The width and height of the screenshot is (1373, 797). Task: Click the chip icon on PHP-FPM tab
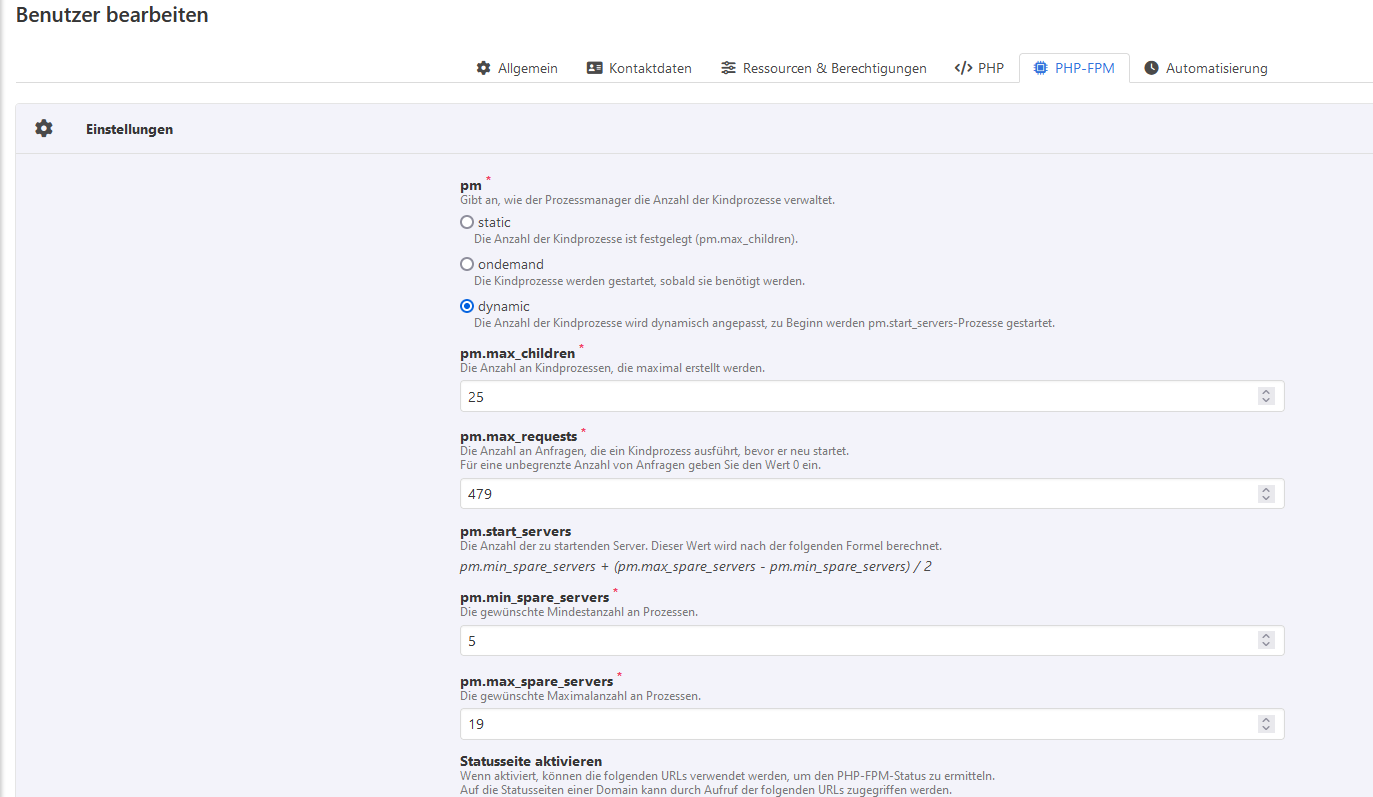pyautogui.click(x=1040, y=68)
